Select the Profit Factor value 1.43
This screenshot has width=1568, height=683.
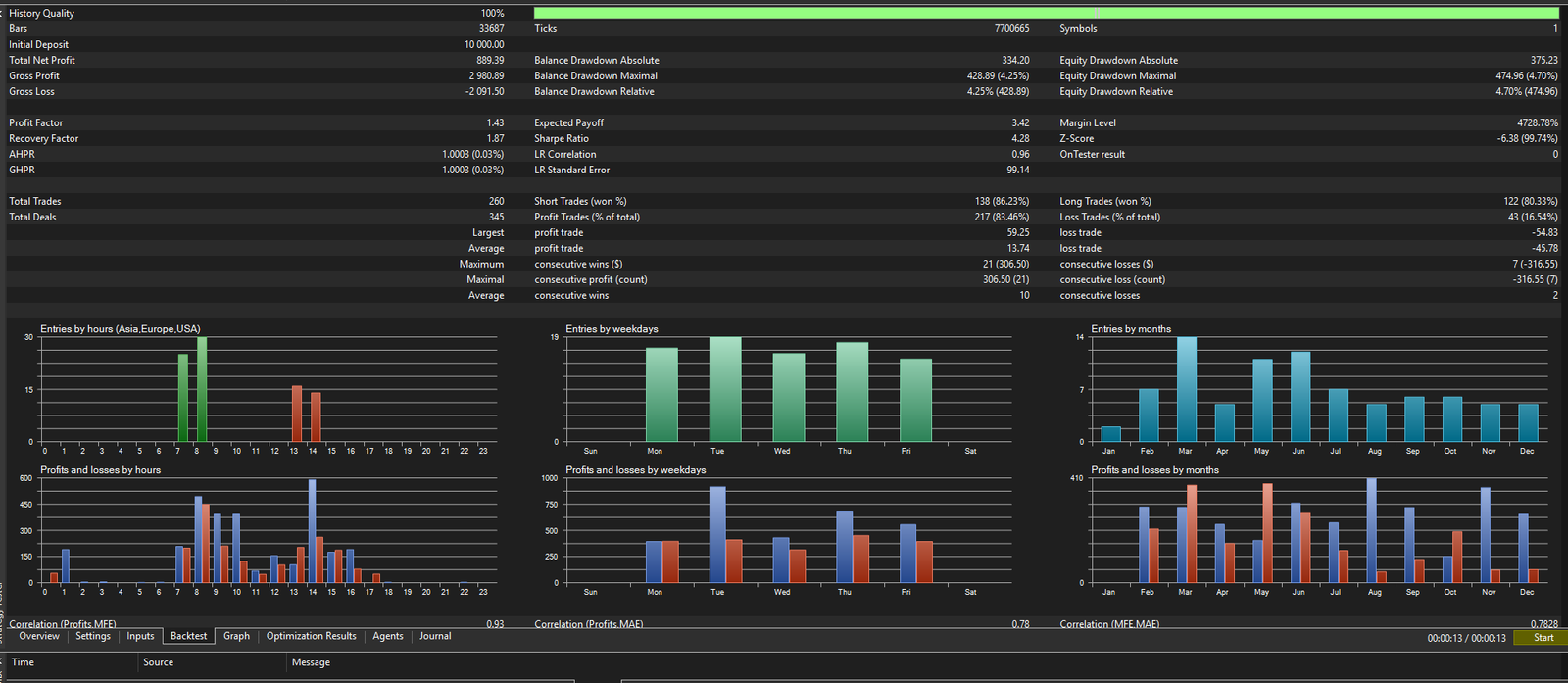[x=495, y=122]
